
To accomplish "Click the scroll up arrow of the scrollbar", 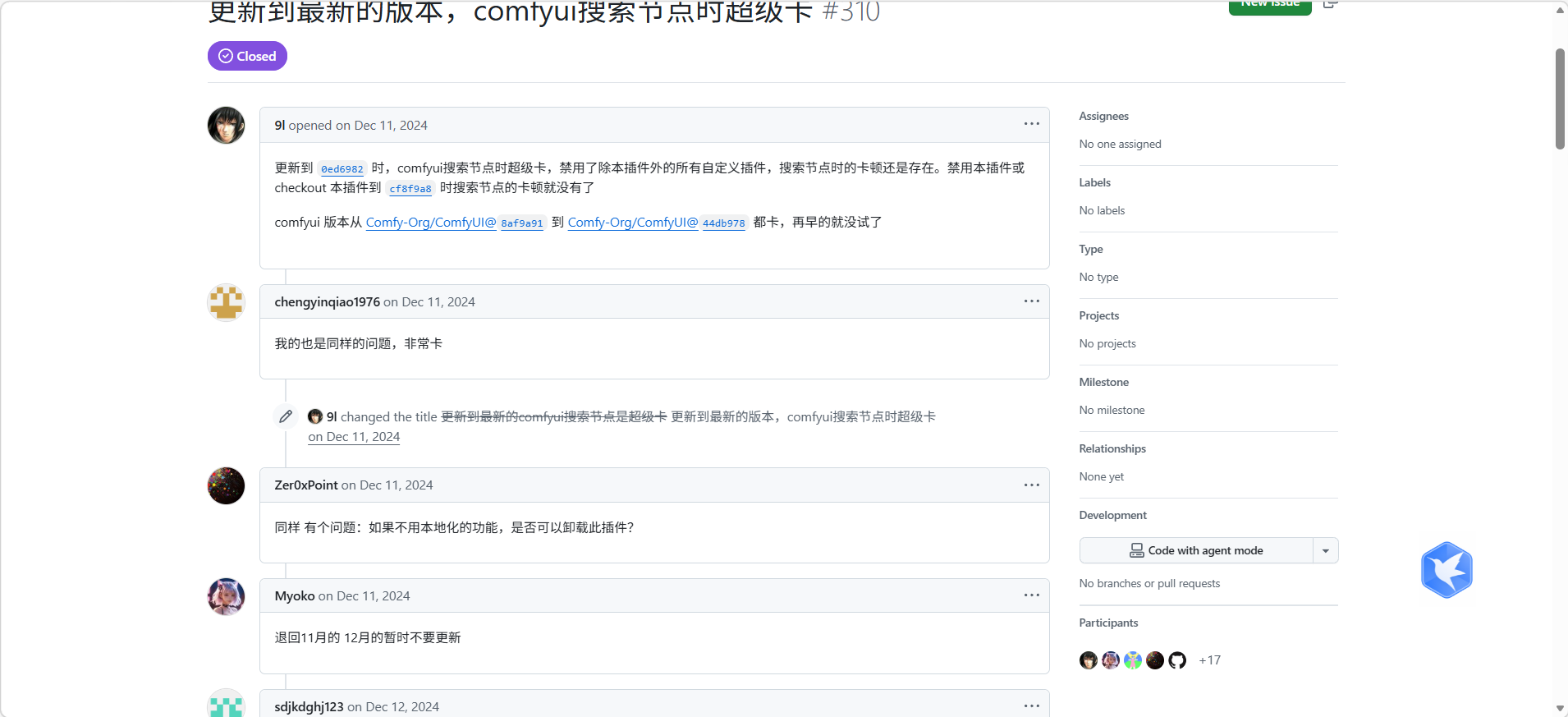I will 1560,11.
